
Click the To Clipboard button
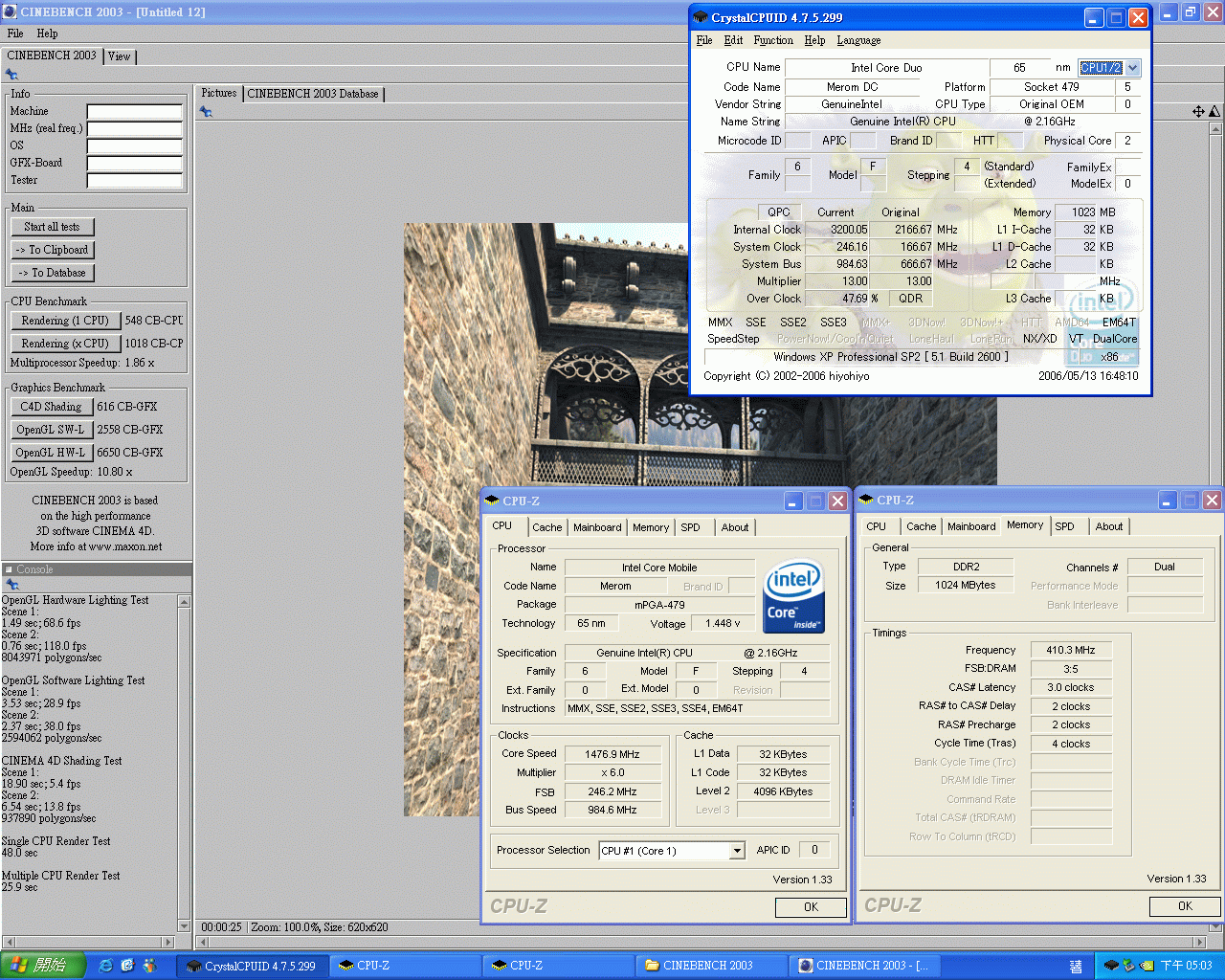click(53, 250)
